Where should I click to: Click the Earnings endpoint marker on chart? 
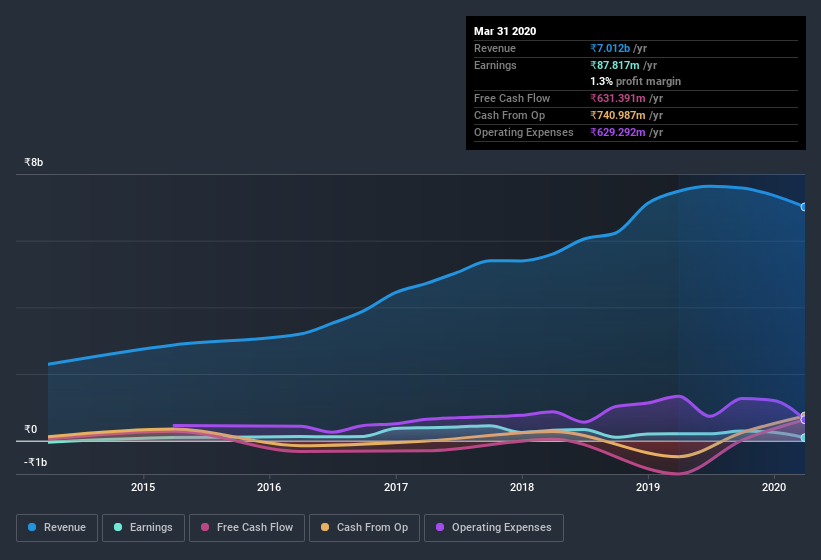tap(804, 438)
